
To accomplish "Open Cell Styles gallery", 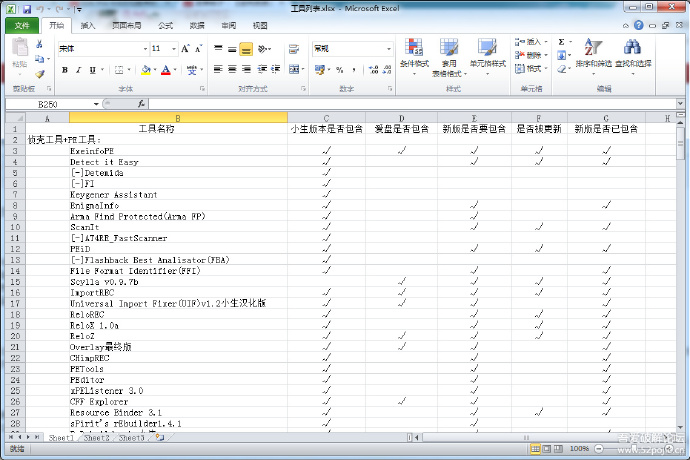I will [x=488, y=56].
